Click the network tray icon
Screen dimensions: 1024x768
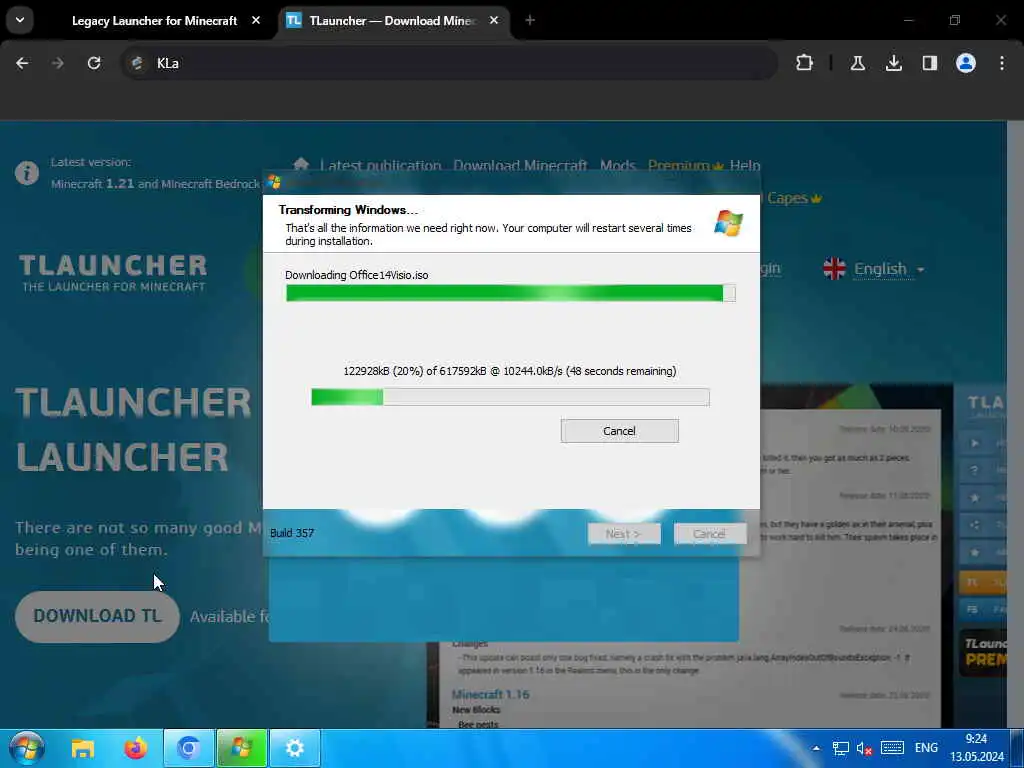coord(840,748)
